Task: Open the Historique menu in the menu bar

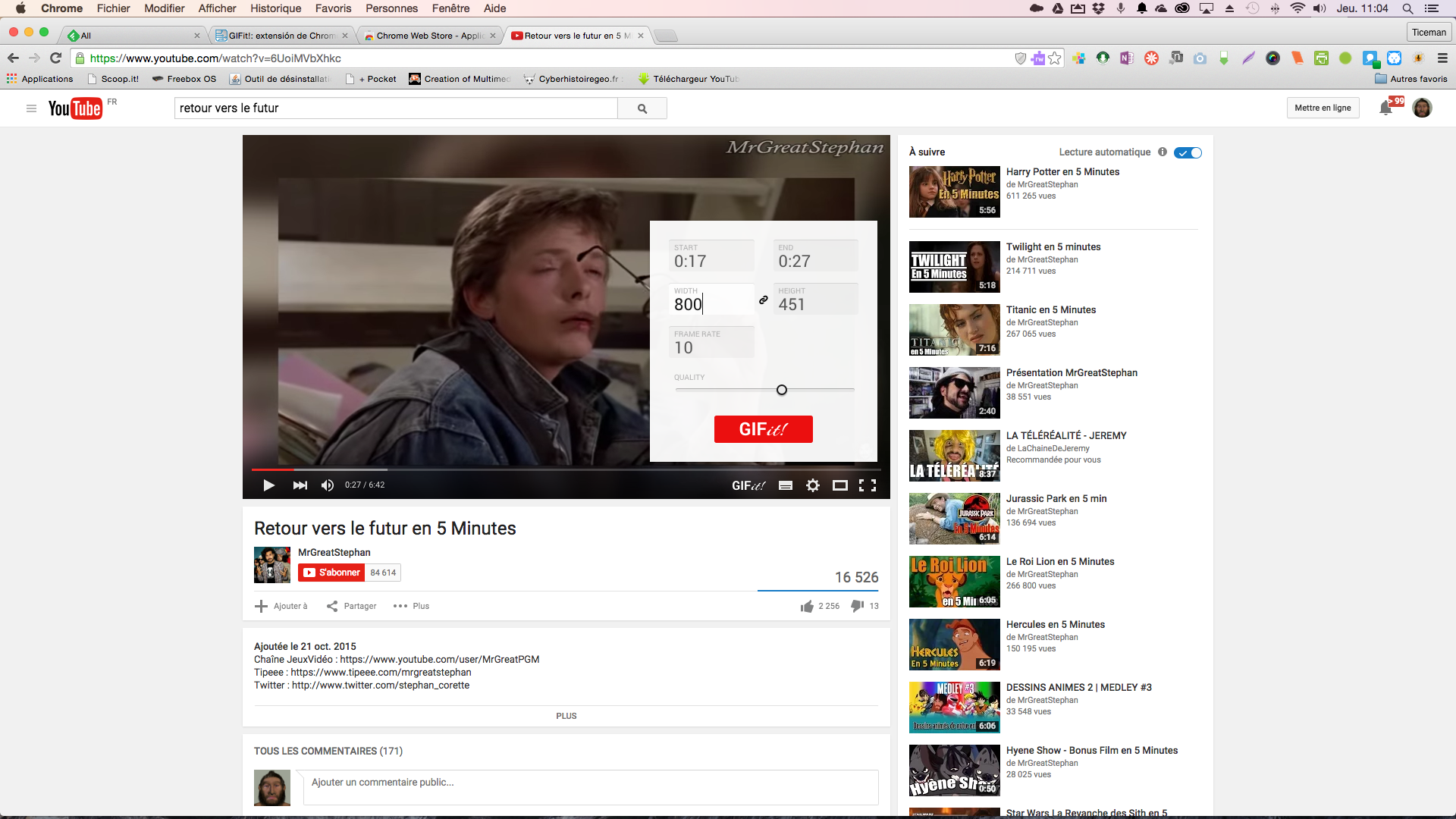Action: [x=275, y=8]
